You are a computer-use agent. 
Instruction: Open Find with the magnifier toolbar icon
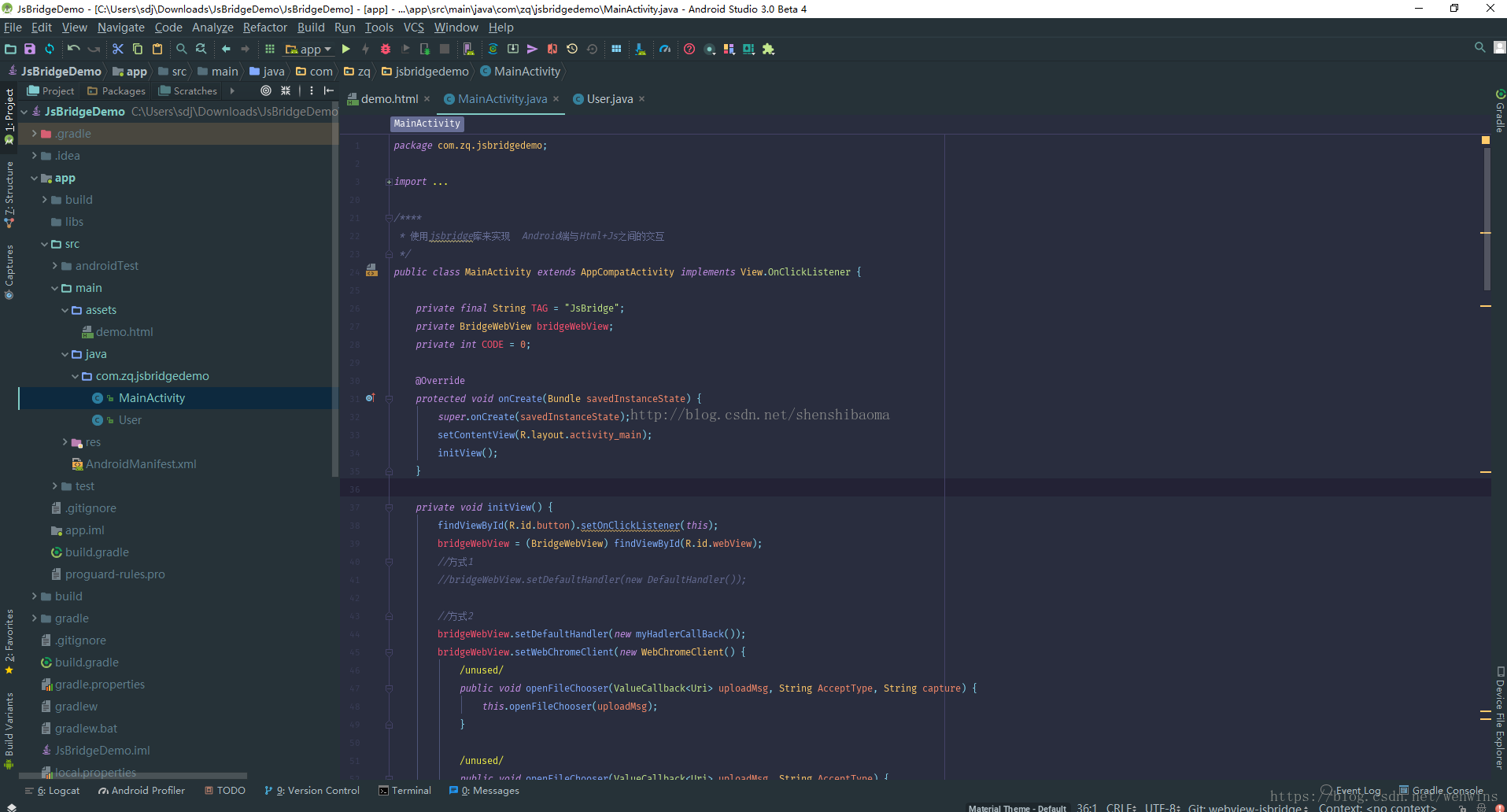point(182,49)
